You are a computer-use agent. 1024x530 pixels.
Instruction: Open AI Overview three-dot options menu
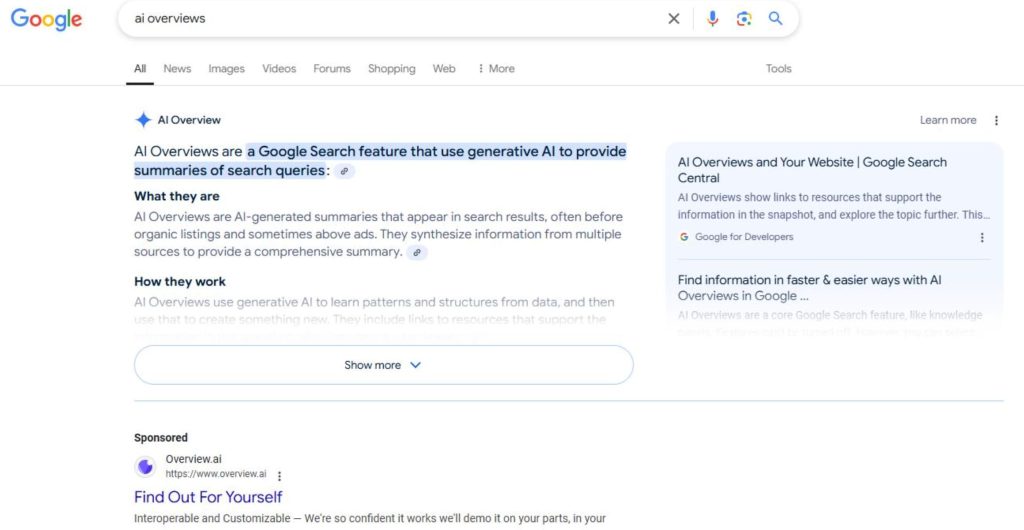click(x=996, y=120)
